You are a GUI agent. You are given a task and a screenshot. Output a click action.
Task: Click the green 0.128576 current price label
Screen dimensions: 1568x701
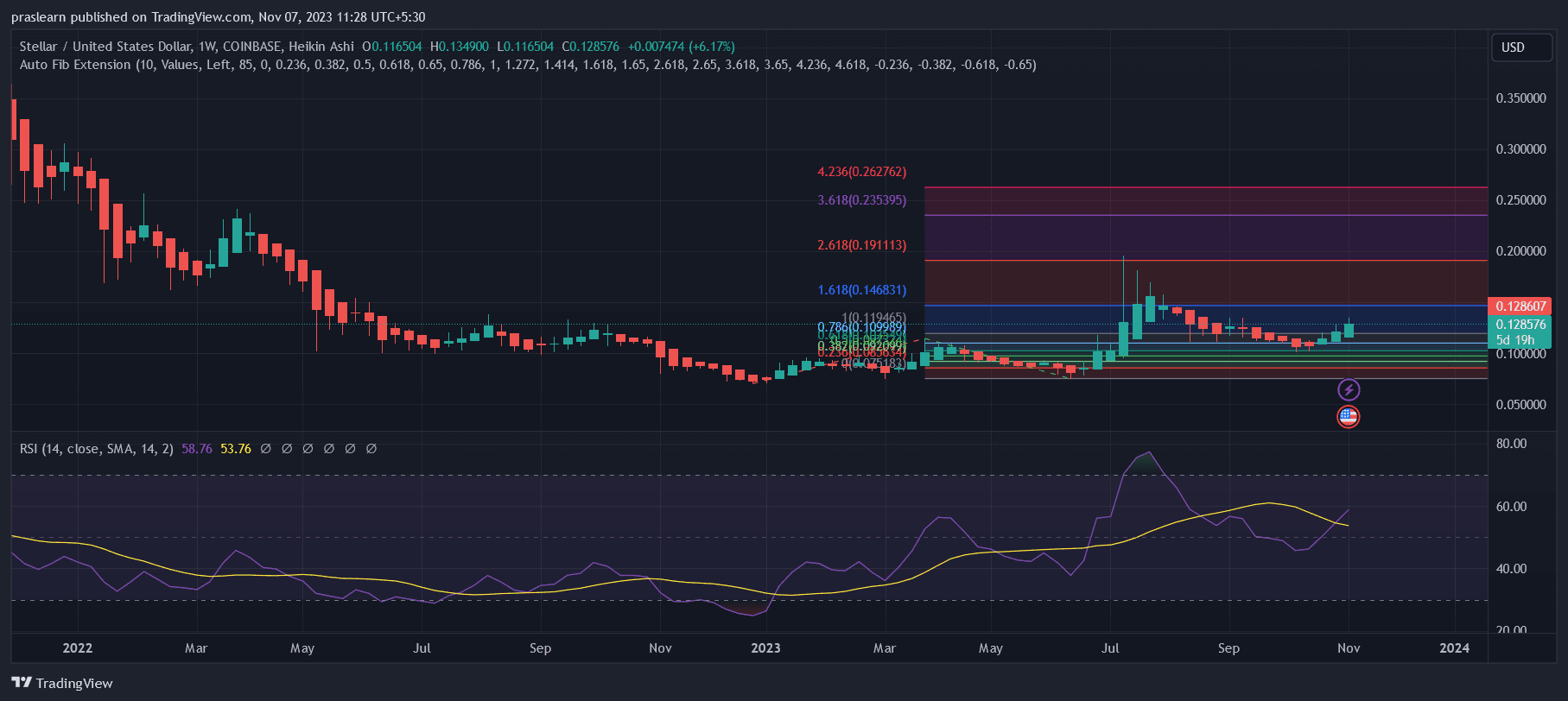tap(1520, 325)
